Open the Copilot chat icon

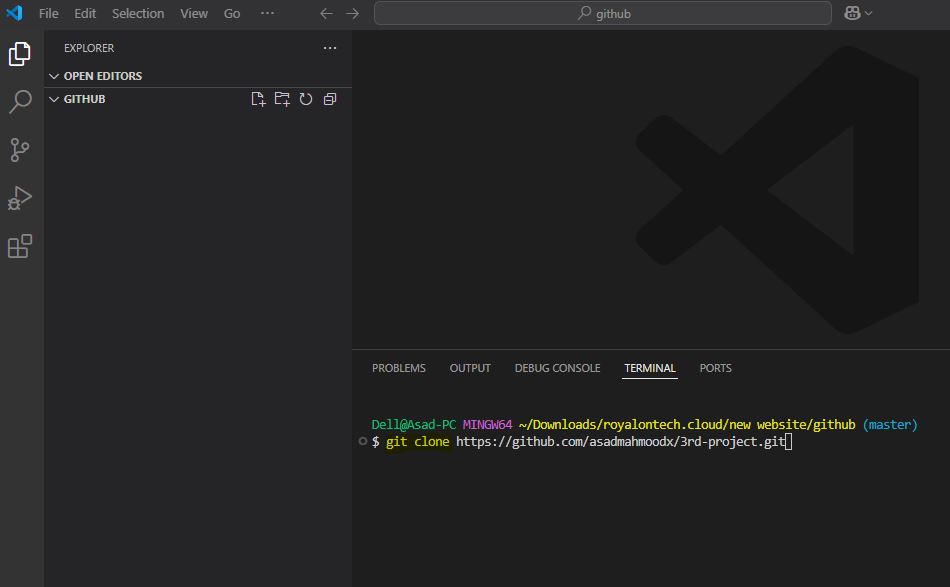(x=852, y=13)
